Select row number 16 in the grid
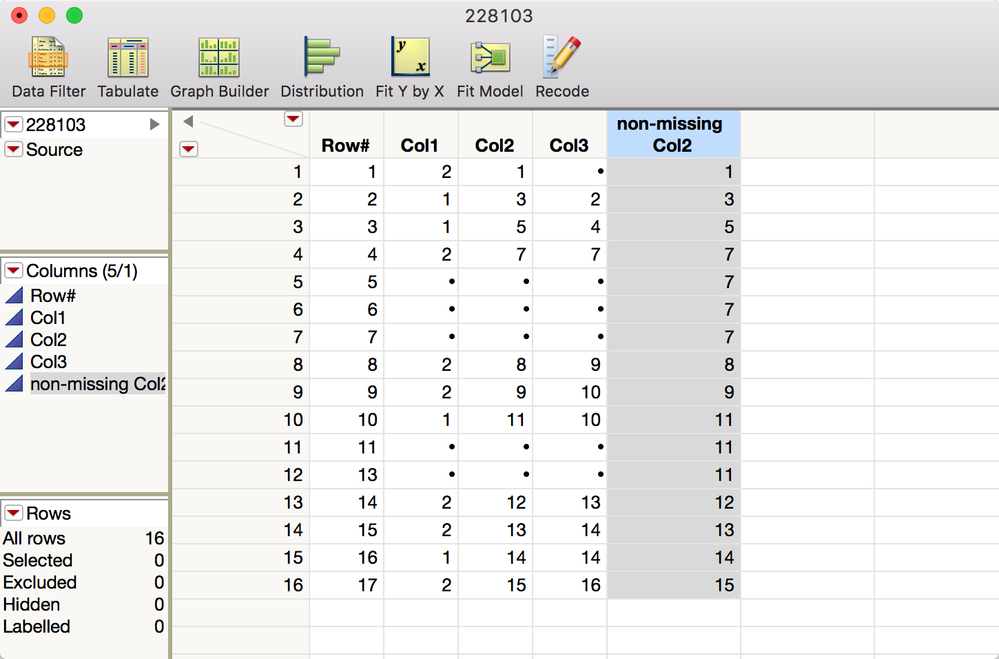This screenshot has width=999, height=659. tap(241, 585)
